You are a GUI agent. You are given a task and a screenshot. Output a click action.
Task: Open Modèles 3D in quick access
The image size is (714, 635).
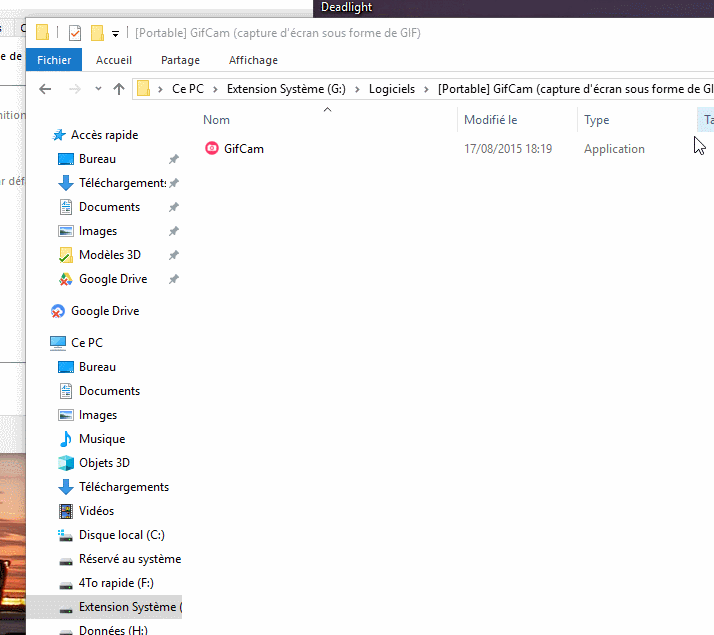point(109,255)
